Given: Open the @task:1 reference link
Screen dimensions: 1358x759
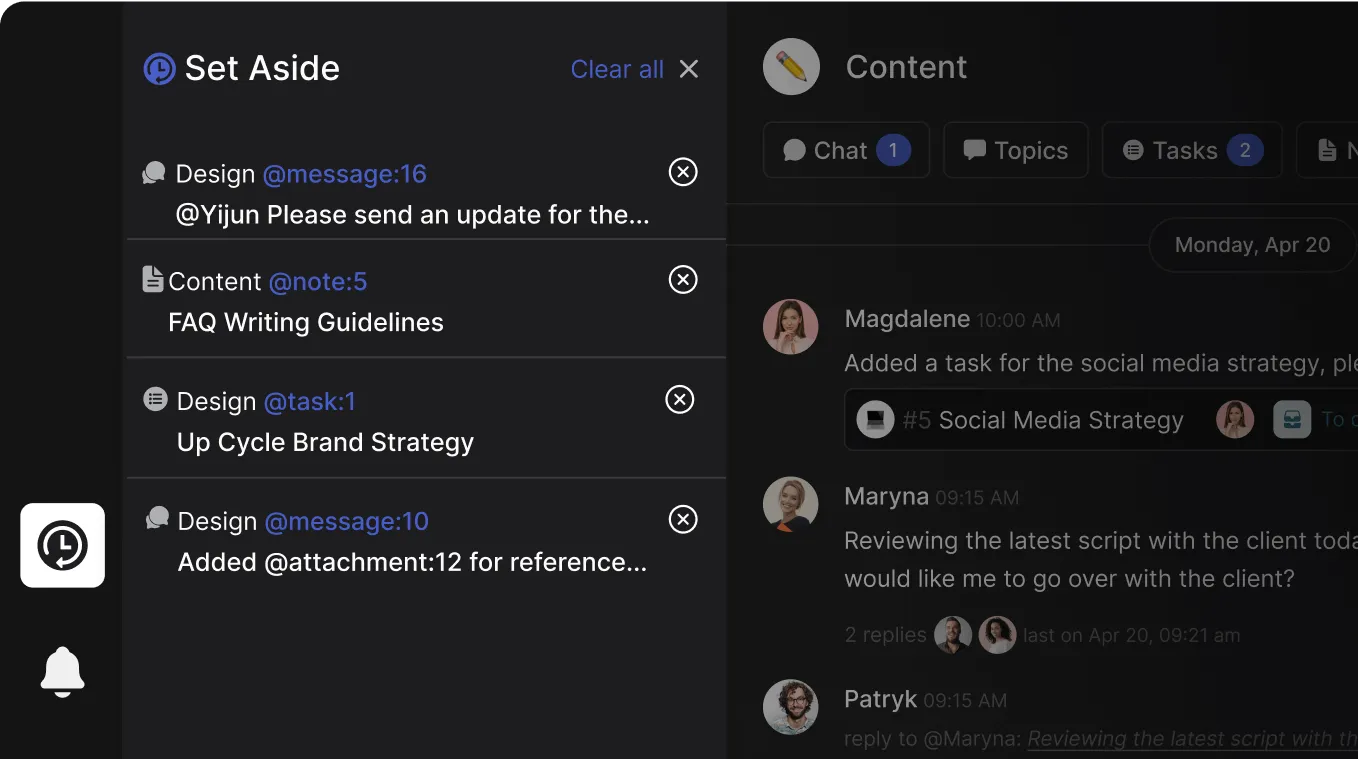Looking at the screenshot, I should click(310, 402).
